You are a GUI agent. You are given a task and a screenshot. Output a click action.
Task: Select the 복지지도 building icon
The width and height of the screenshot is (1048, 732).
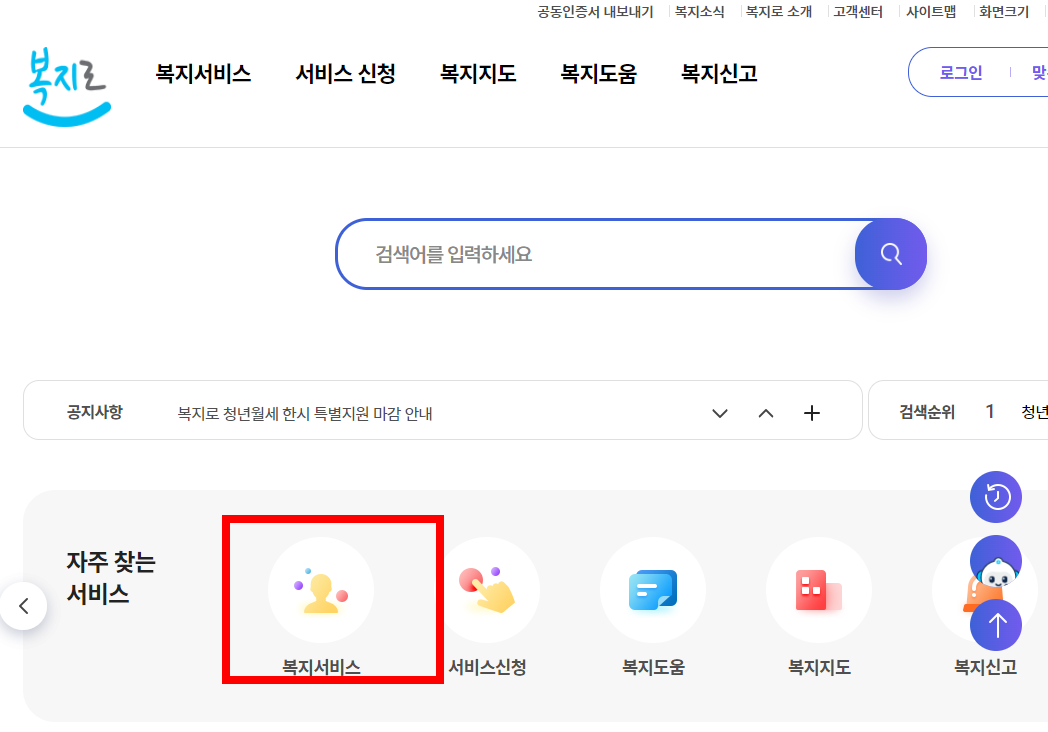(819, 590)
